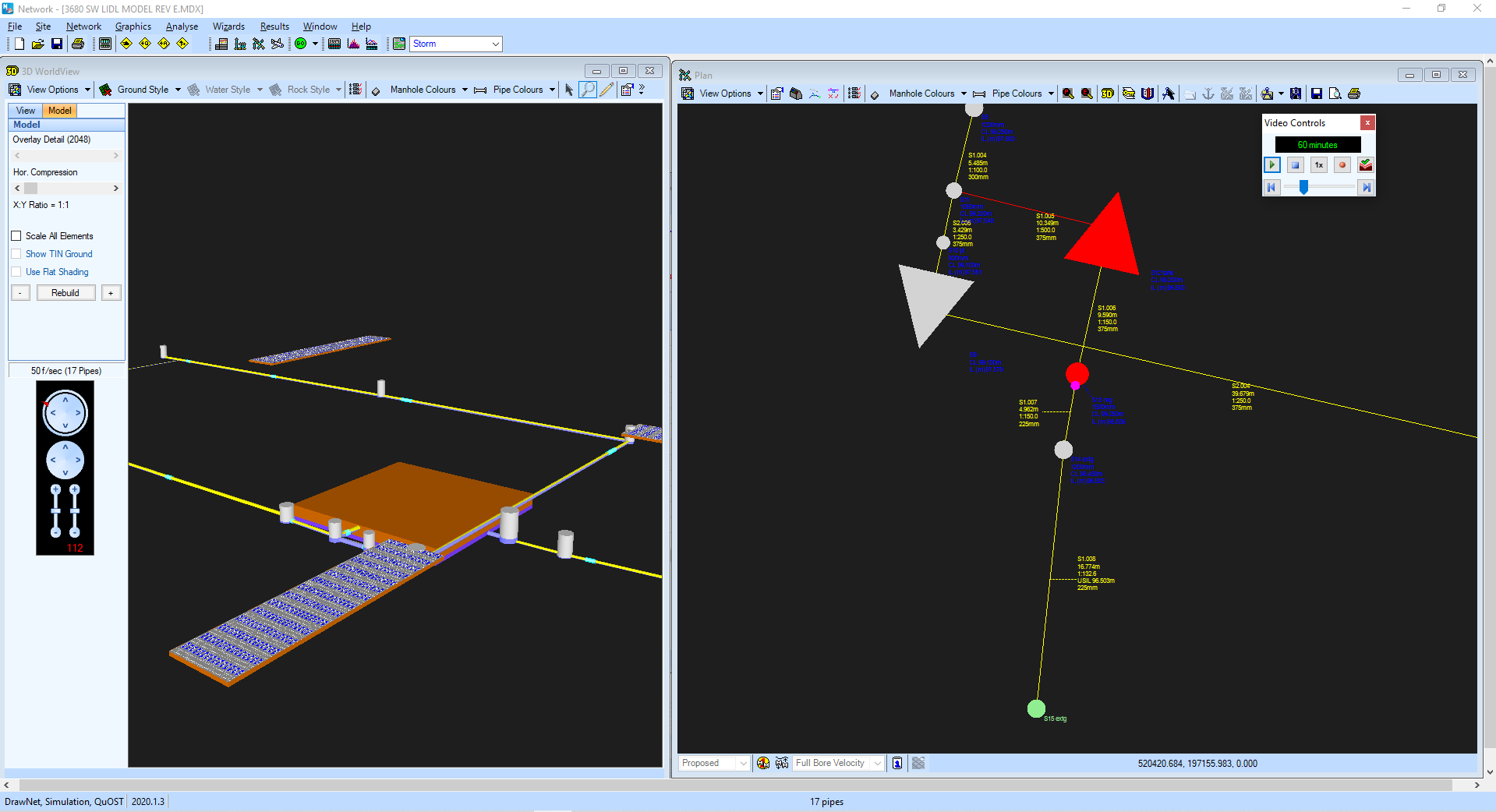Click the 3D view icon in Plan toolbar
Image resolution: width=1496 pixels, height=812 pixels.
pyautogui.click(x=1107, y=94)
